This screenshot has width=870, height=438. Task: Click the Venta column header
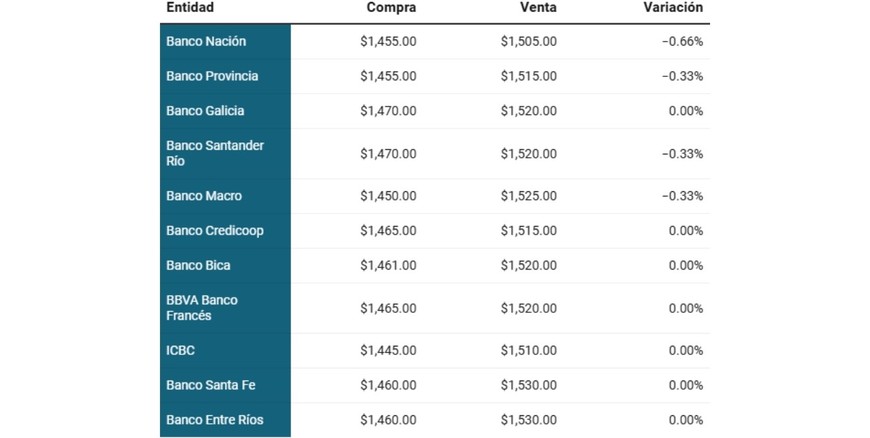538,8
